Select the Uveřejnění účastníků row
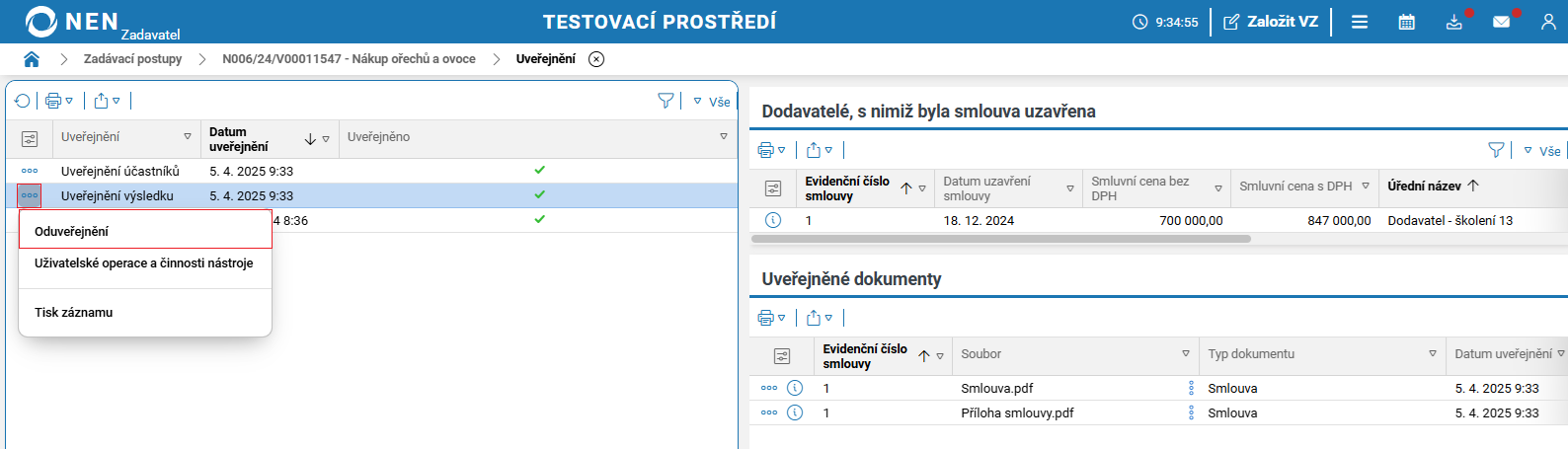Image resolution: width=1568 pixels, height=449 pixels. pyautogui.click(x=120, y=171)
